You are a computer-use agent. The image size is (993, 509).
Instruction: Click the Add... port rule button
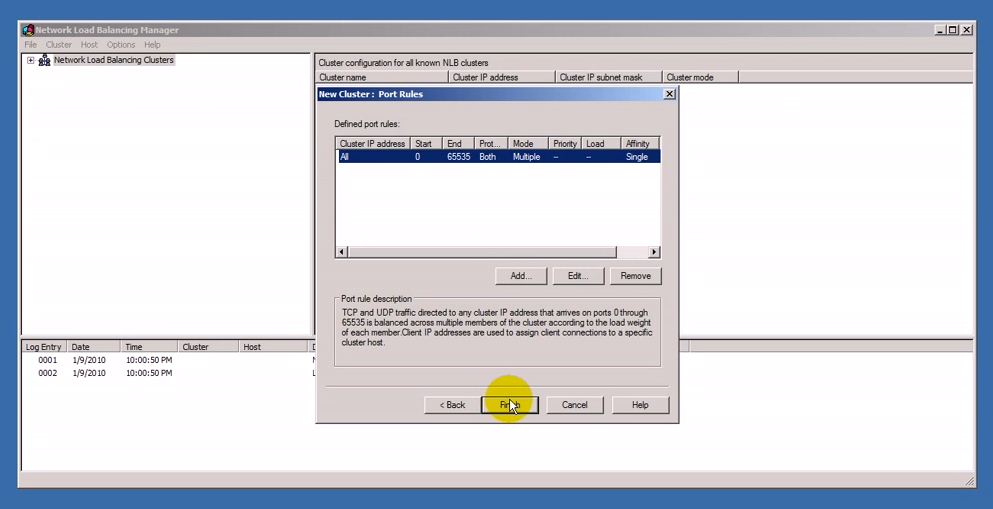pyautogui.click(x=521, y=276)
